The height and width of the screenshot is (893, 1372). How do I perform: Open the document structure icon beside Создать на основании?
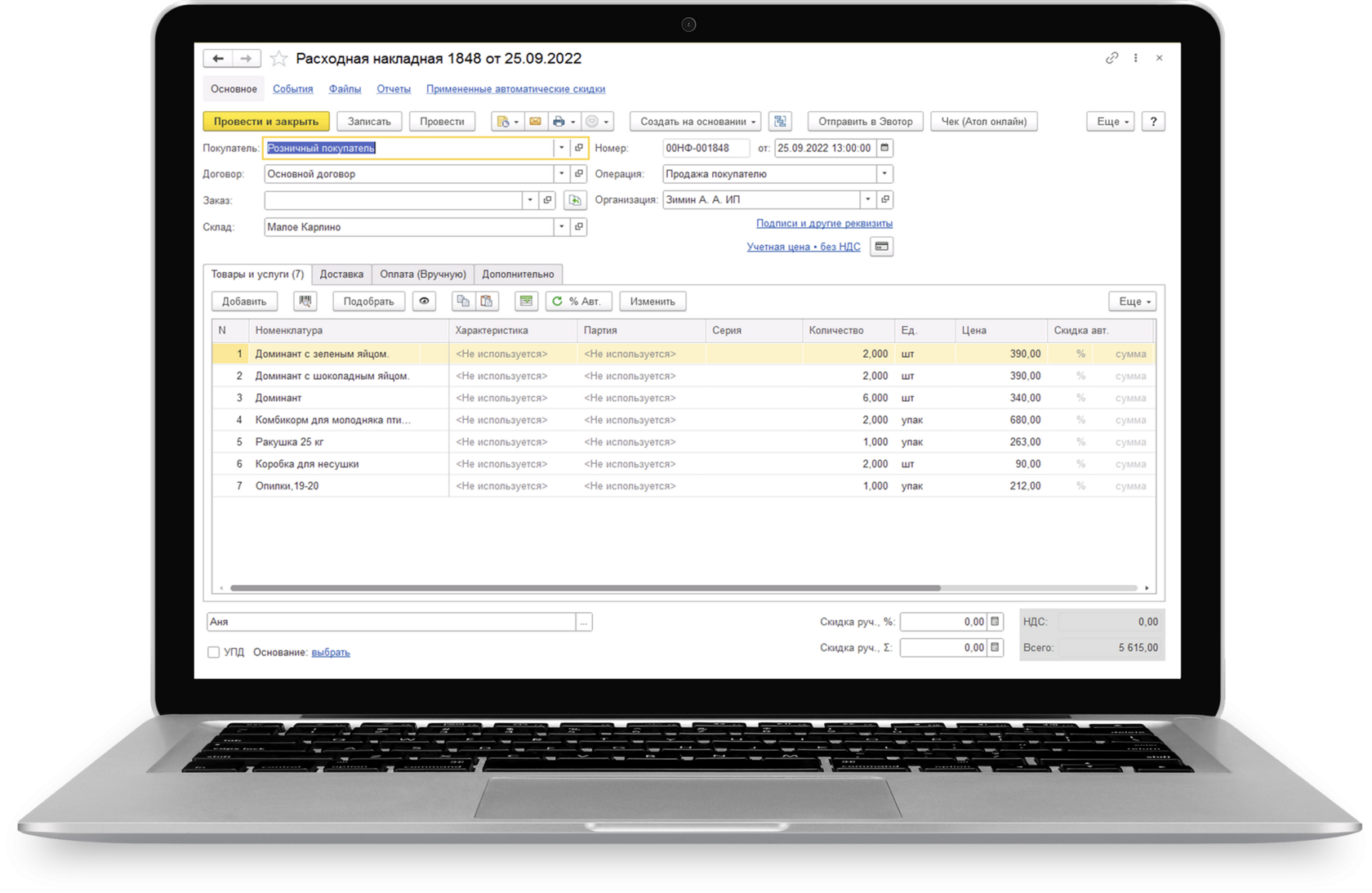tap(781, 122)
